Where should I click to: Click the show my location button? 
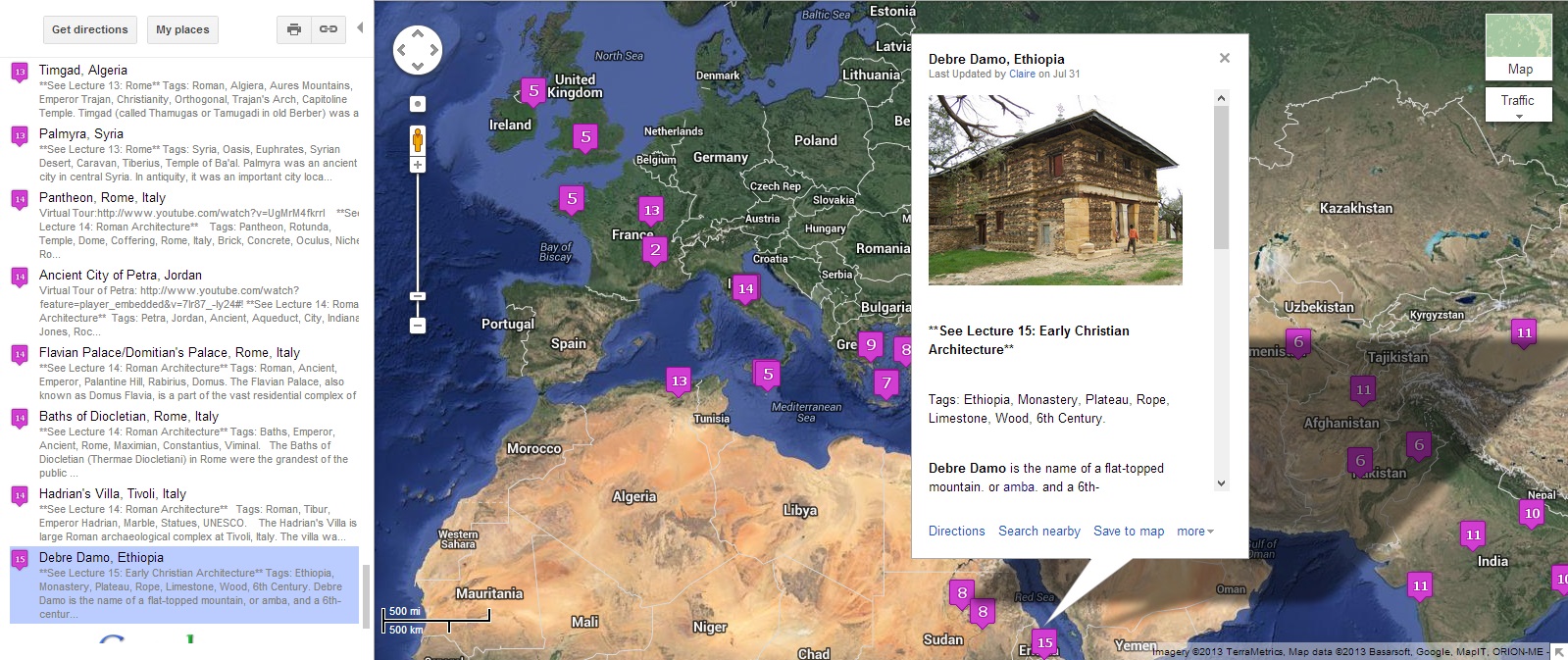pos(418,104)
